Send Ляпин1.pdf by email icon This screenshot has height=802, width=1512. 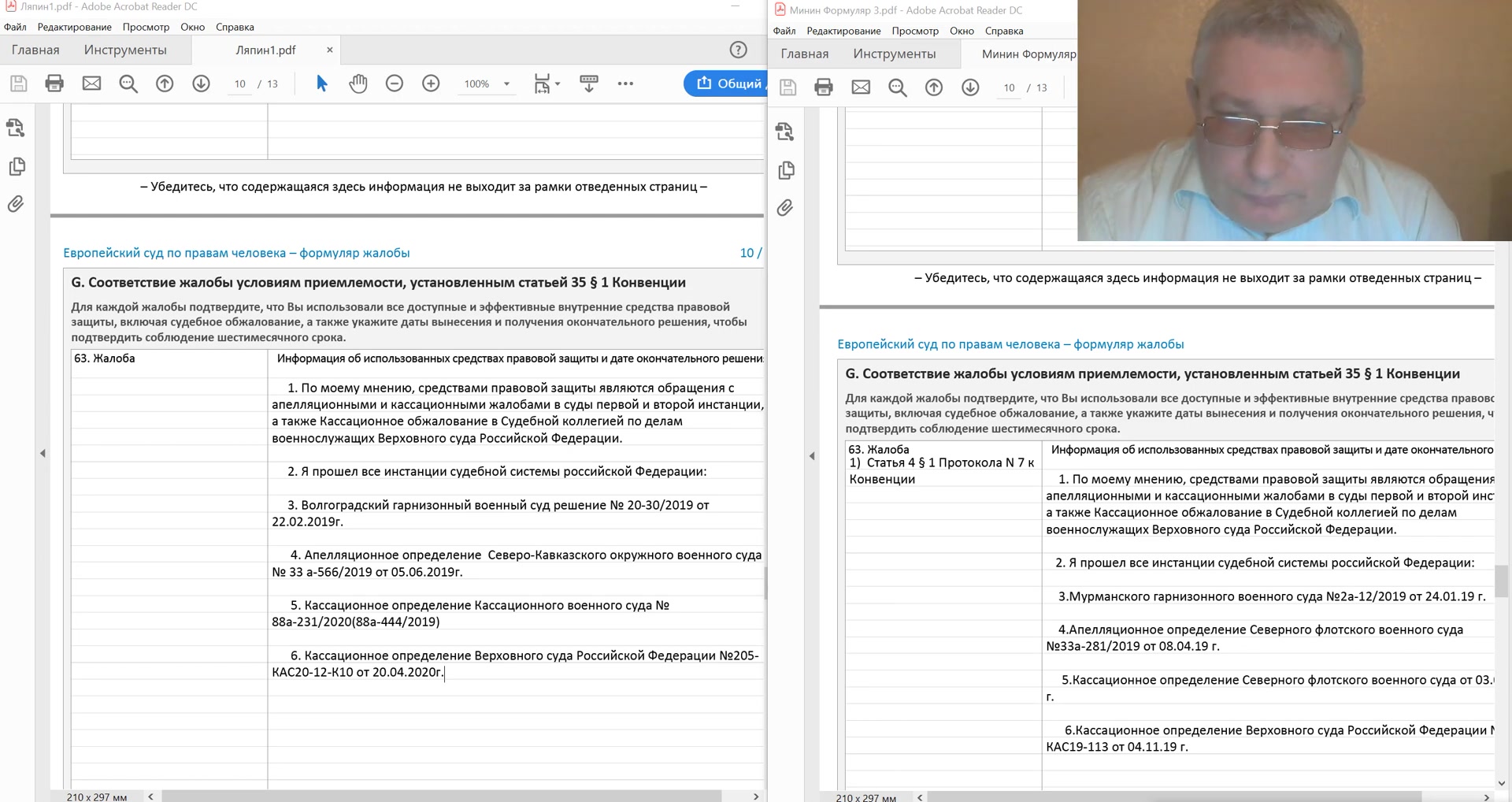(x=91, y=84)
